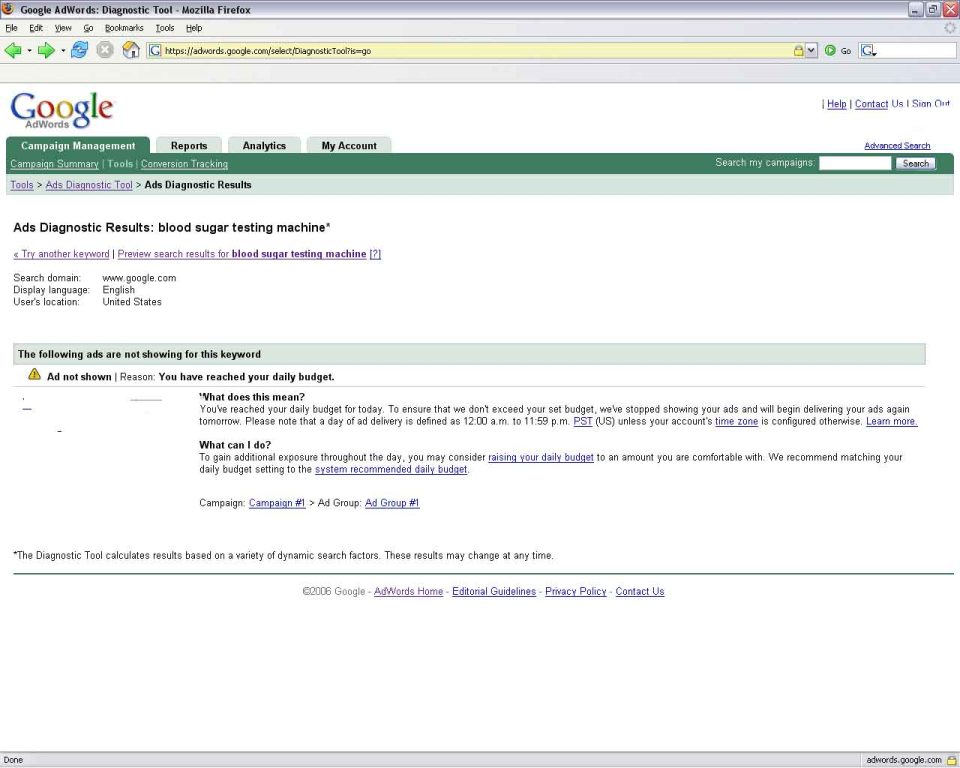The height and width of the screenshot is (768, 960).
Task: Click the padlock icon in the status bar
Action: (x=951, y=760)
